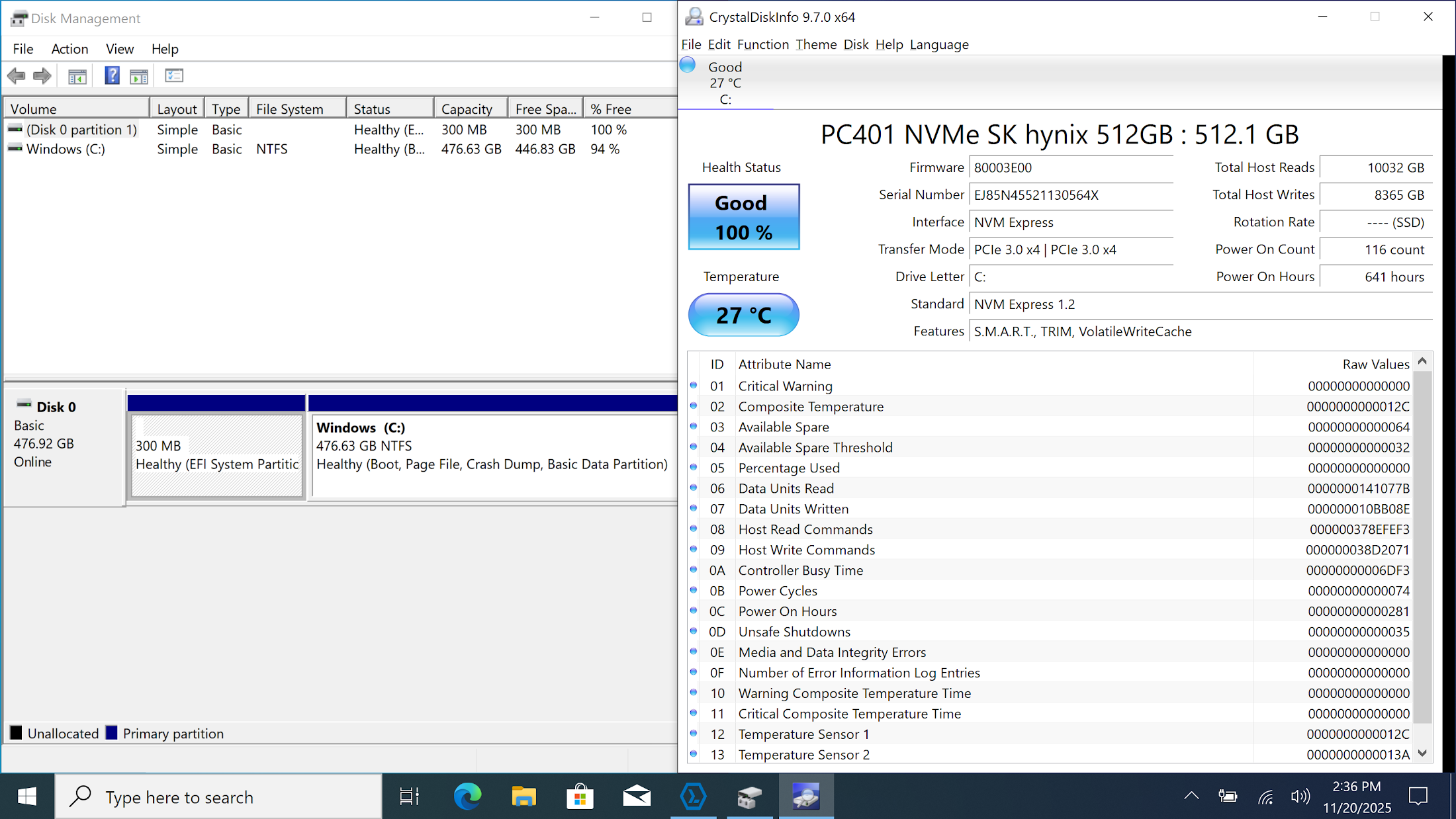Open Microsoft Edge from the taskbar
1456x819 pixels.
pyautogui.click(x=467, y=797)
